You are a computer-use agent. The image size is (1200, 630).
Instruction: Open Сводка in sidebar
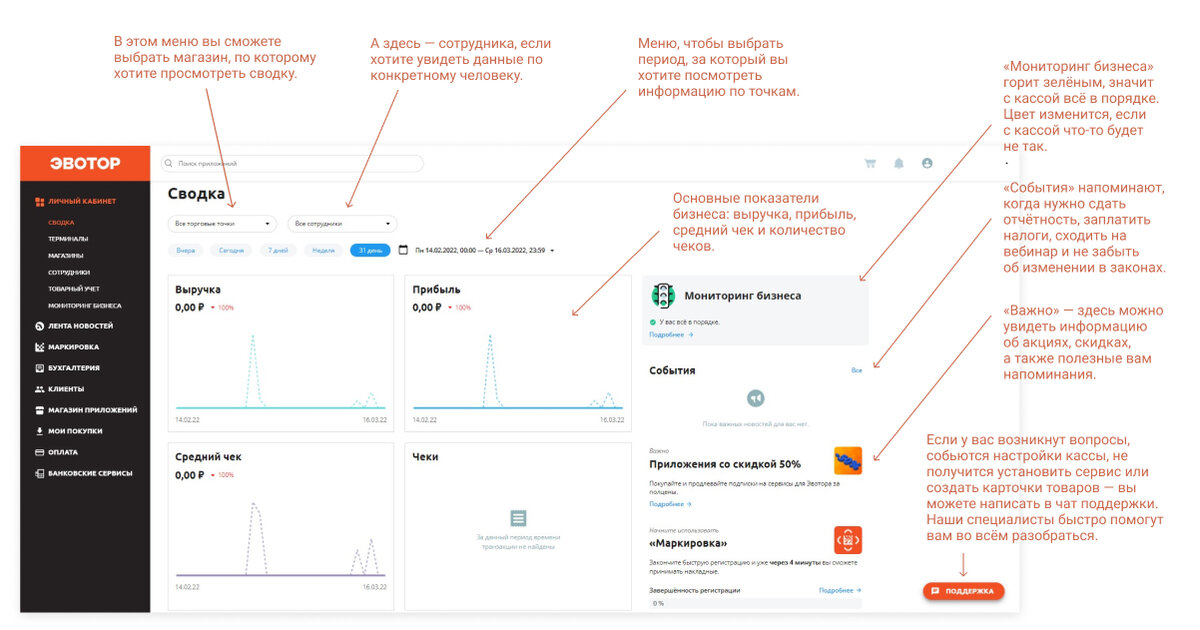tap(61, 222)
